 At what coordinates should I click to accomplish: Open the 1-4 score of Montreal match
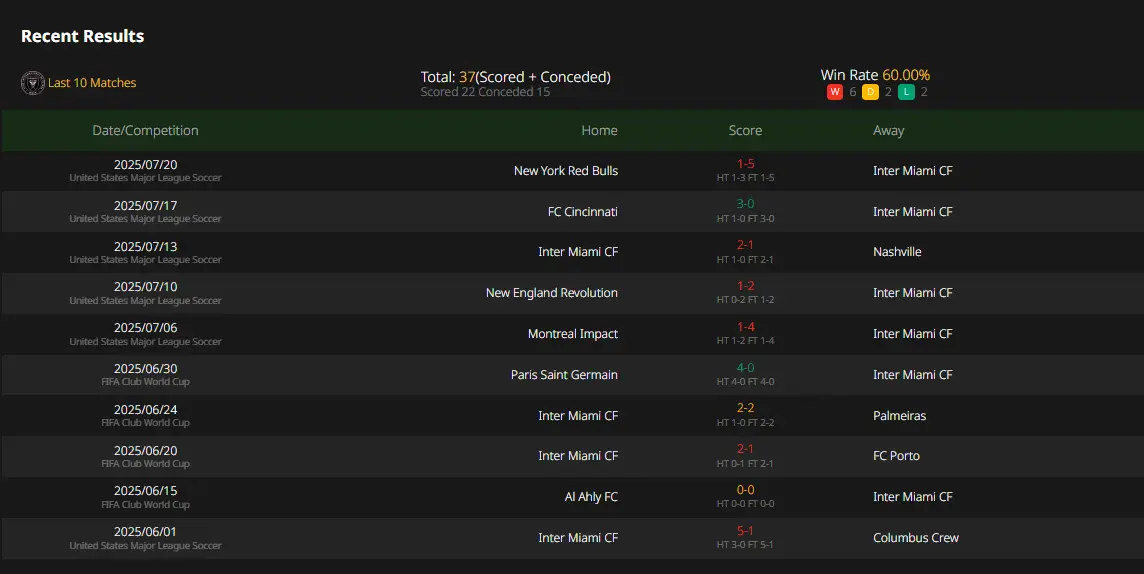coord(745,327)
